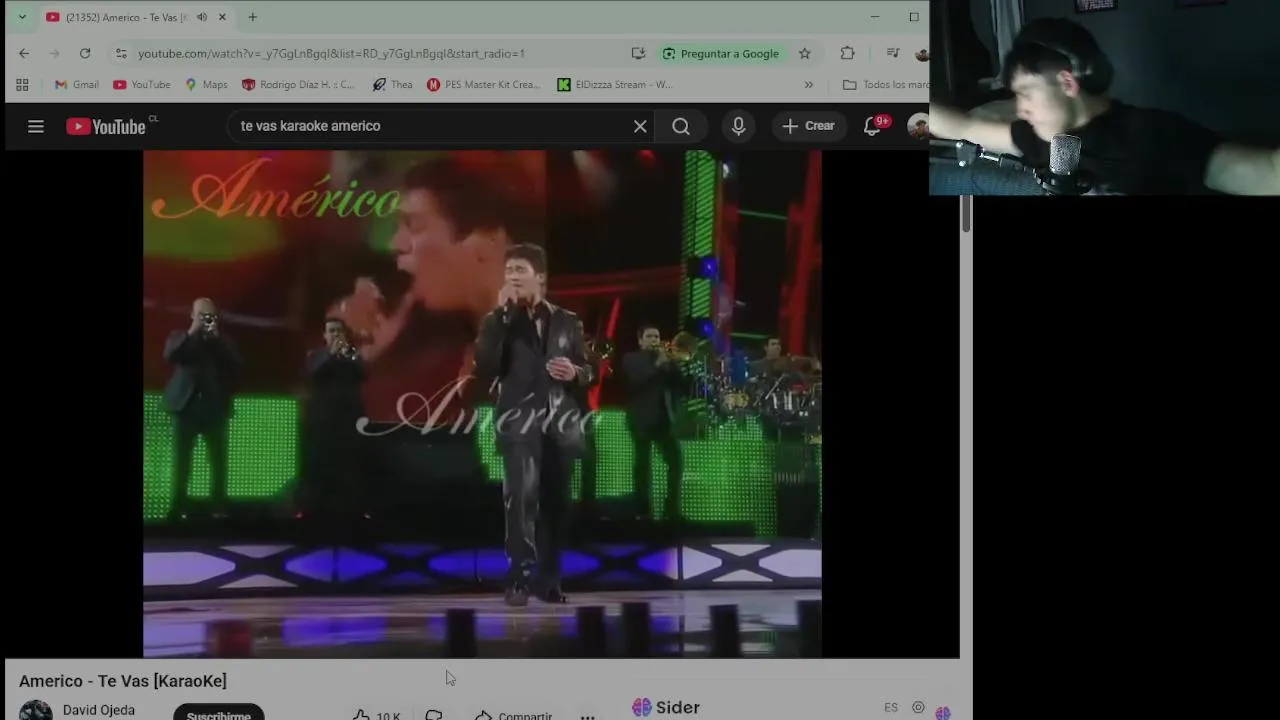The width and height of the screenshot is (1280, 720).
Task: Mute tab via speaker icon
Action: click(x=202, y=17)
